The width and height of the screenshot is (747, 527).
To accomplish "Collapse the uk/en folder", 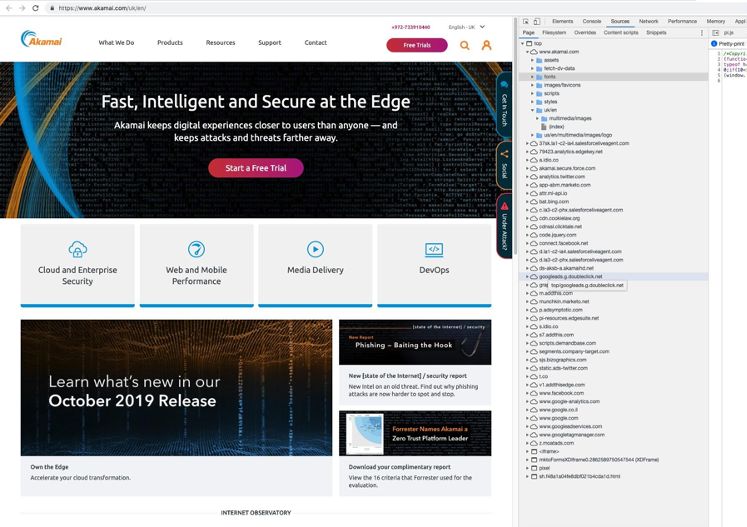I will pyautogui.click(x=533, y=110).
